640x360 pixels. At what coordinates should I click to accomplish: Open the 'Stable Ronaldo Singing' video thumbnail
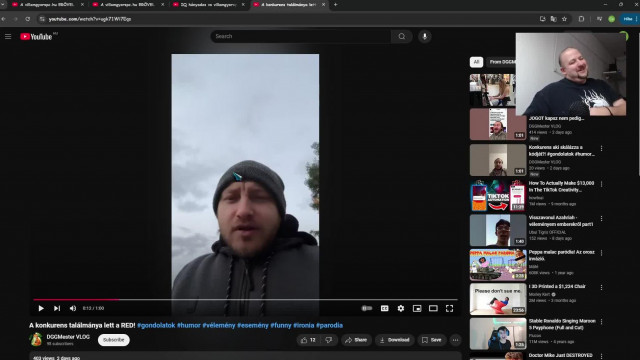click(498, 334)
